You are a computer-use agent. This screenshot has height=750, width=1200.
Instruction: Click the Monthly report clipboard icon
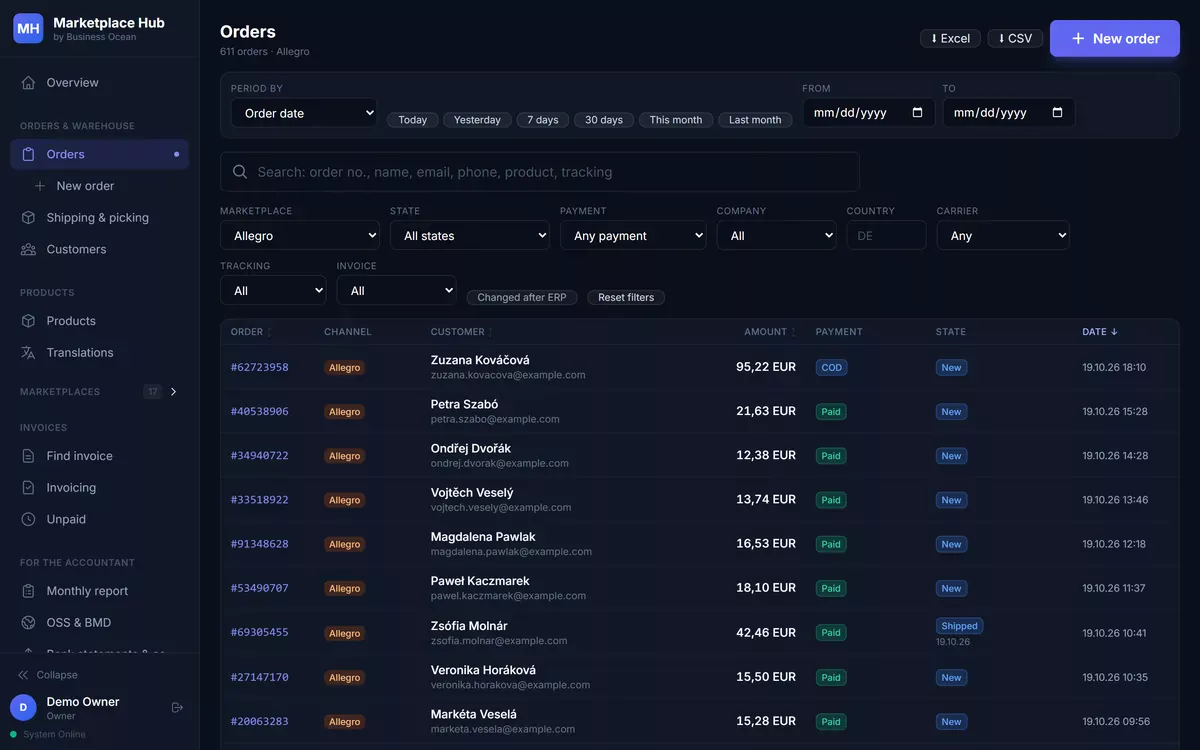[28, 591]
